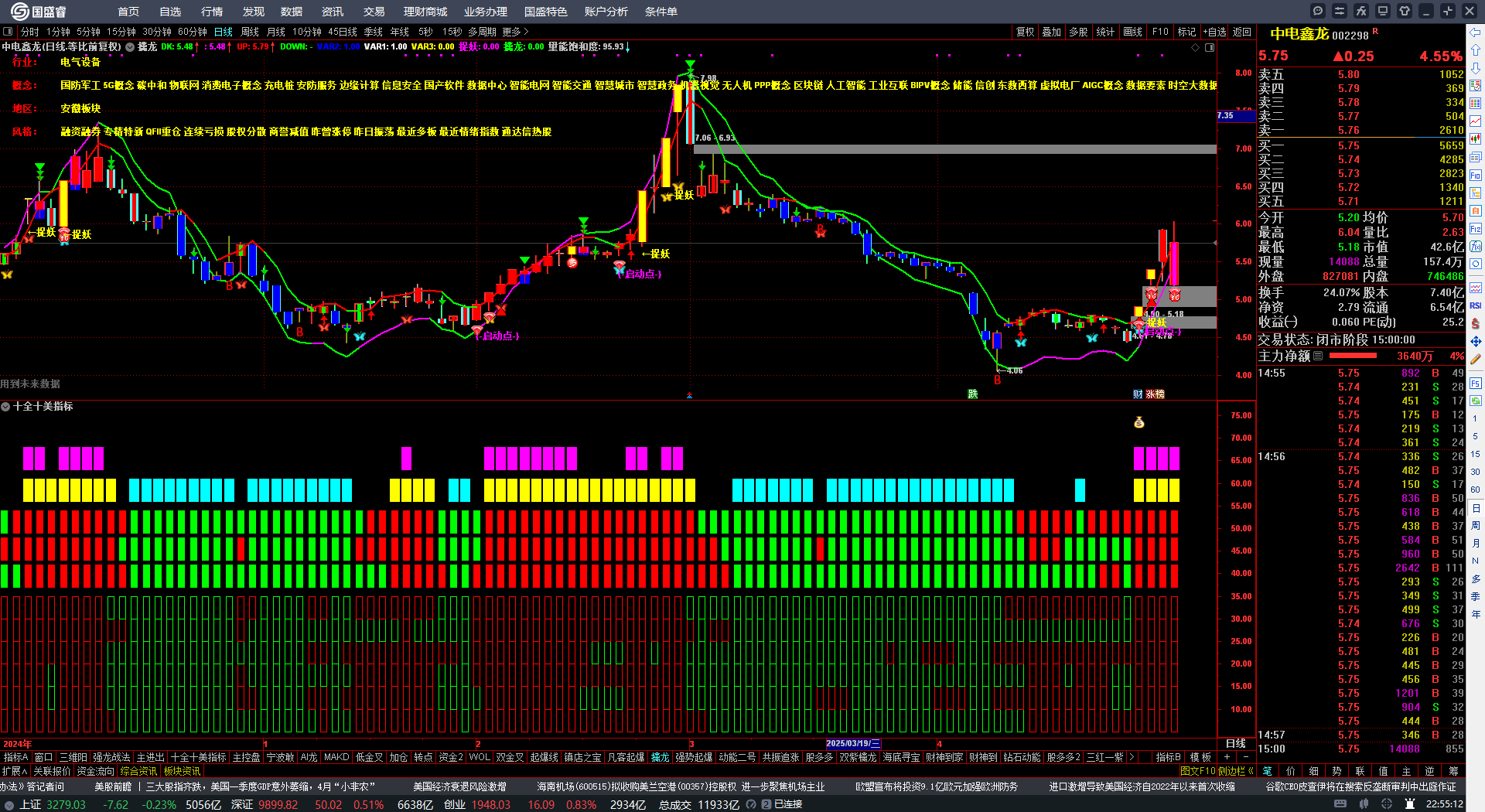Open the f(x) indicator icon in right toolbar
This screenshot has width=1485, height=812.
coord(1476,247)
